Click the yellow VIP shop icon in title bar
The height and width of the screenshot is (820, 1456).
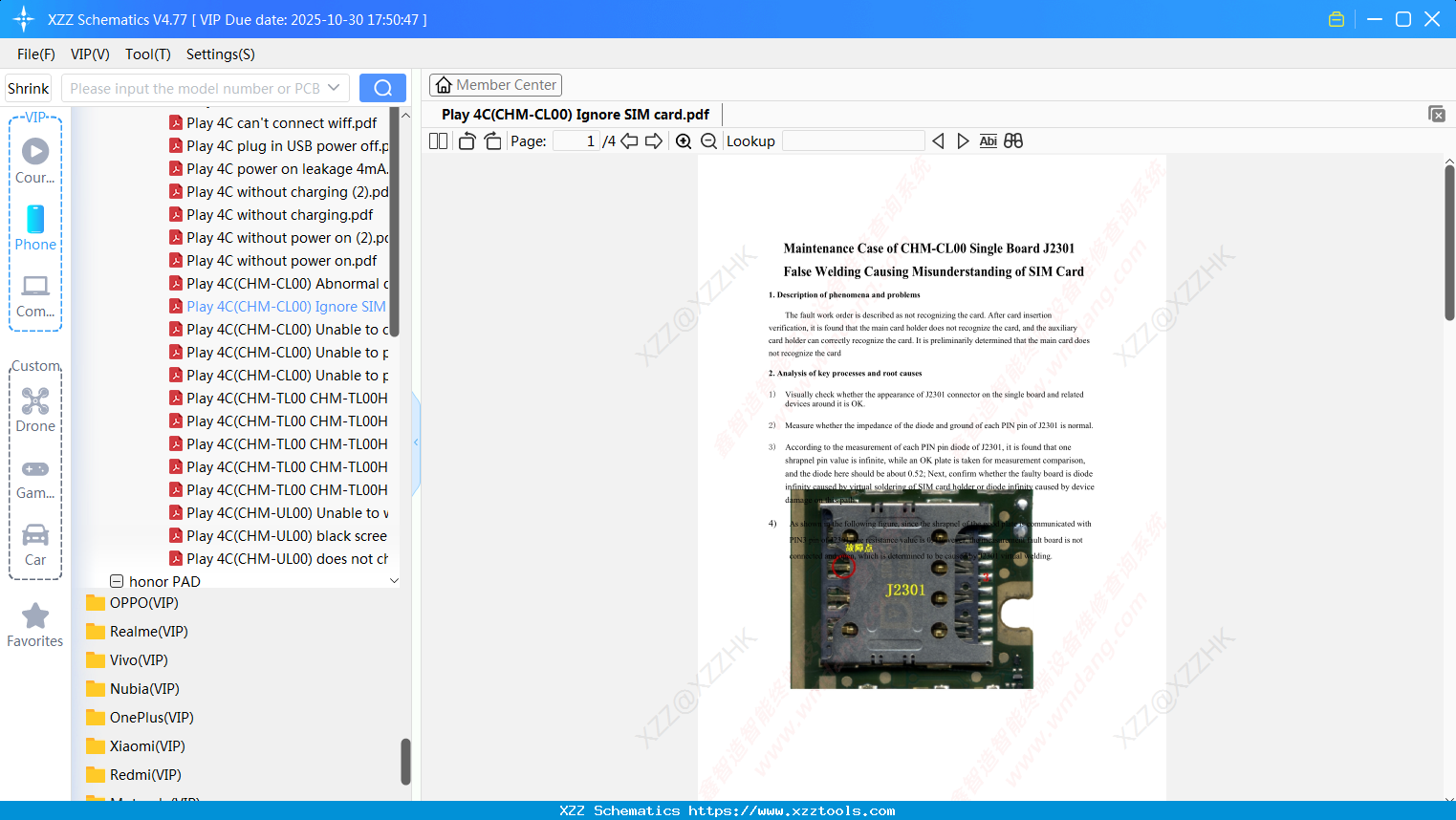pos(1336,19)
